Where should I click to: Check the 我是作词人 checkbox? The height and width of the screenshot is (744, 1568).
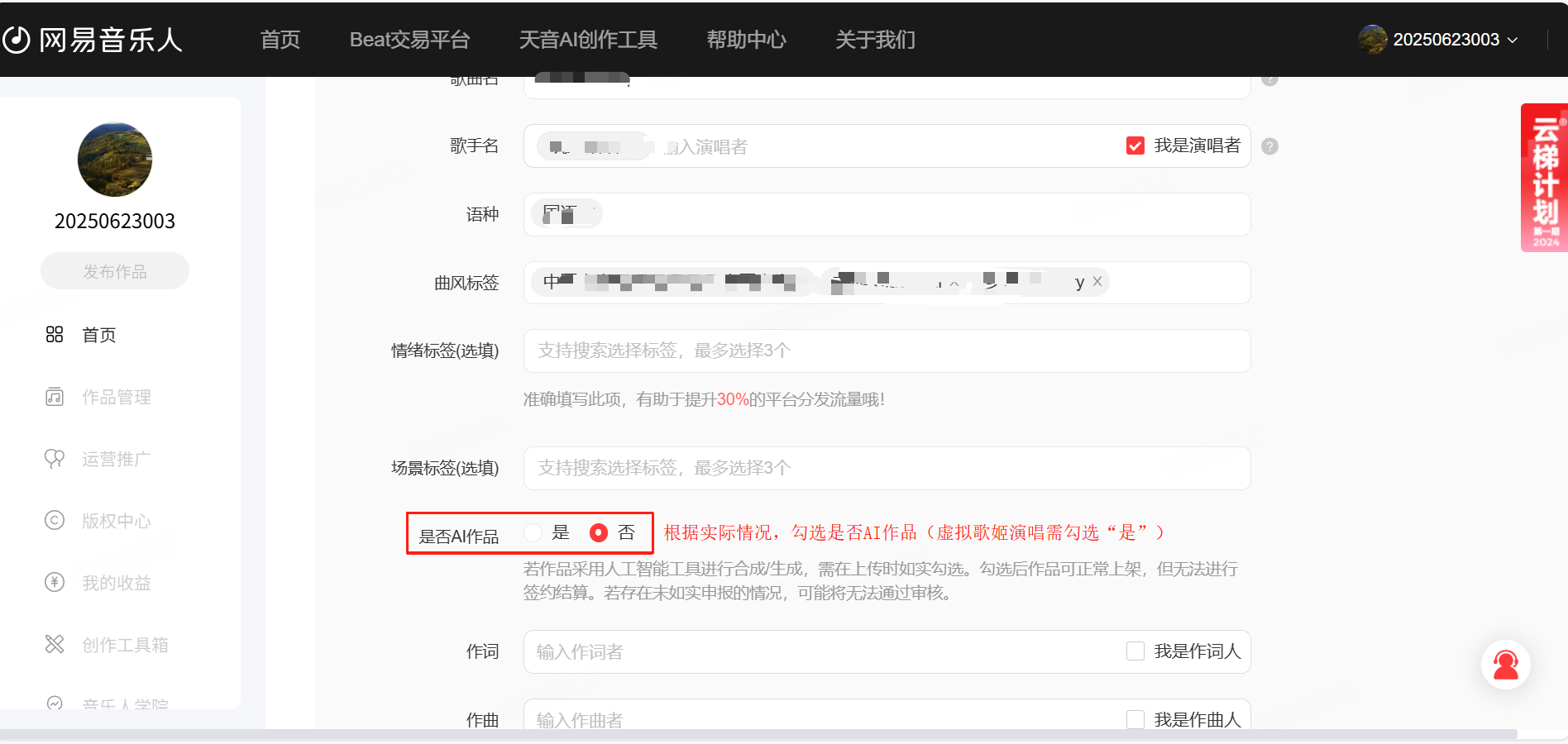pyautogui.click(x=1135, y=651)
